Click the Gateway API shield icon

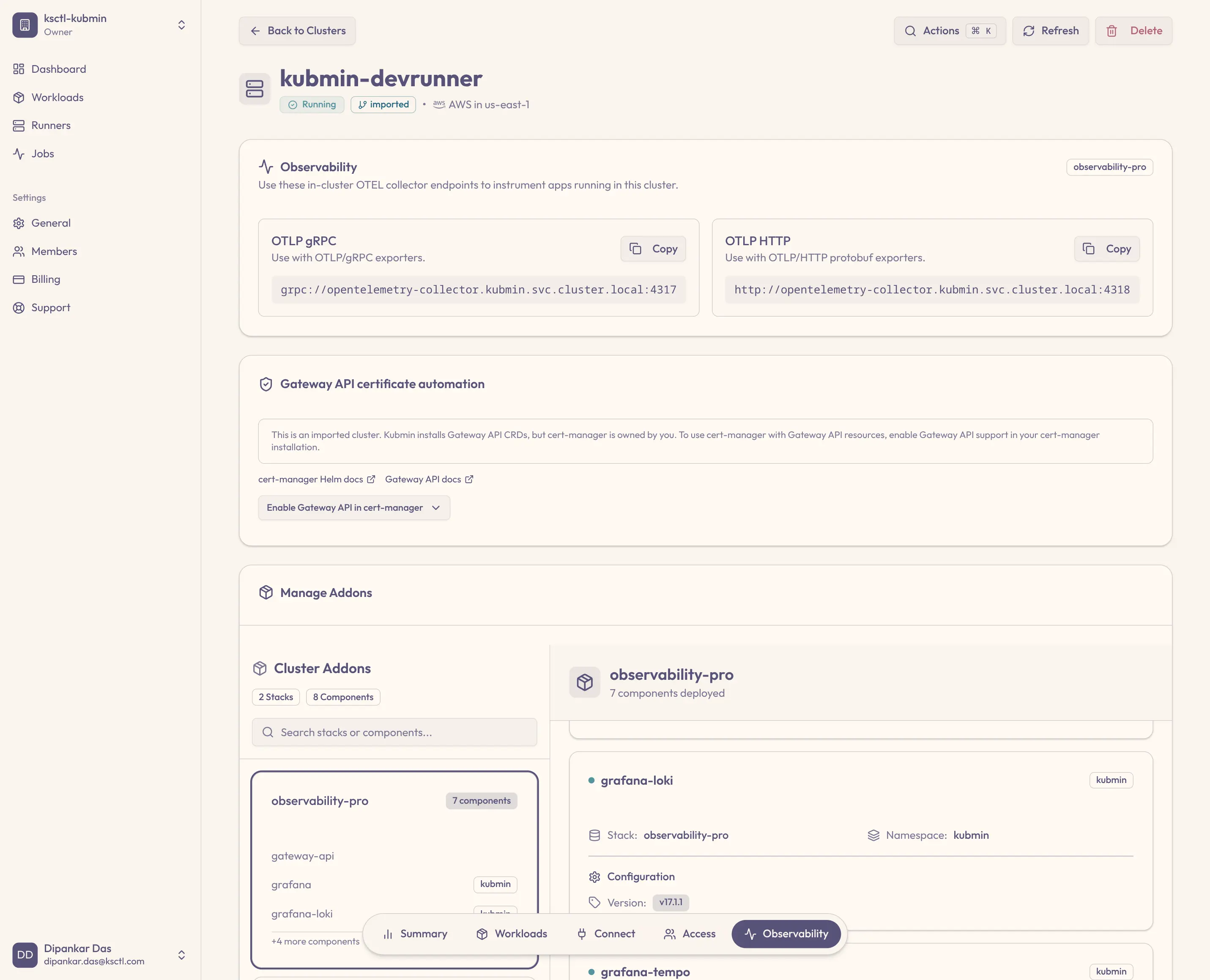pos(266,384)
